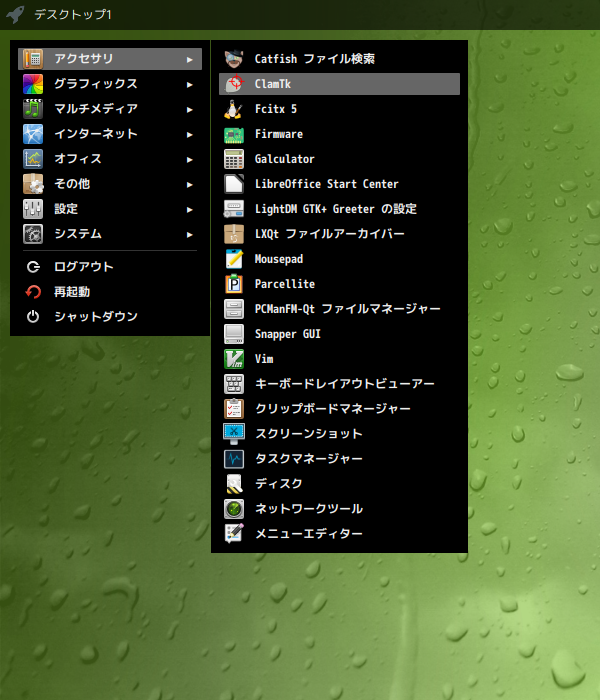
Task: Open Snapper GUI label
Action: coord(288,334)
